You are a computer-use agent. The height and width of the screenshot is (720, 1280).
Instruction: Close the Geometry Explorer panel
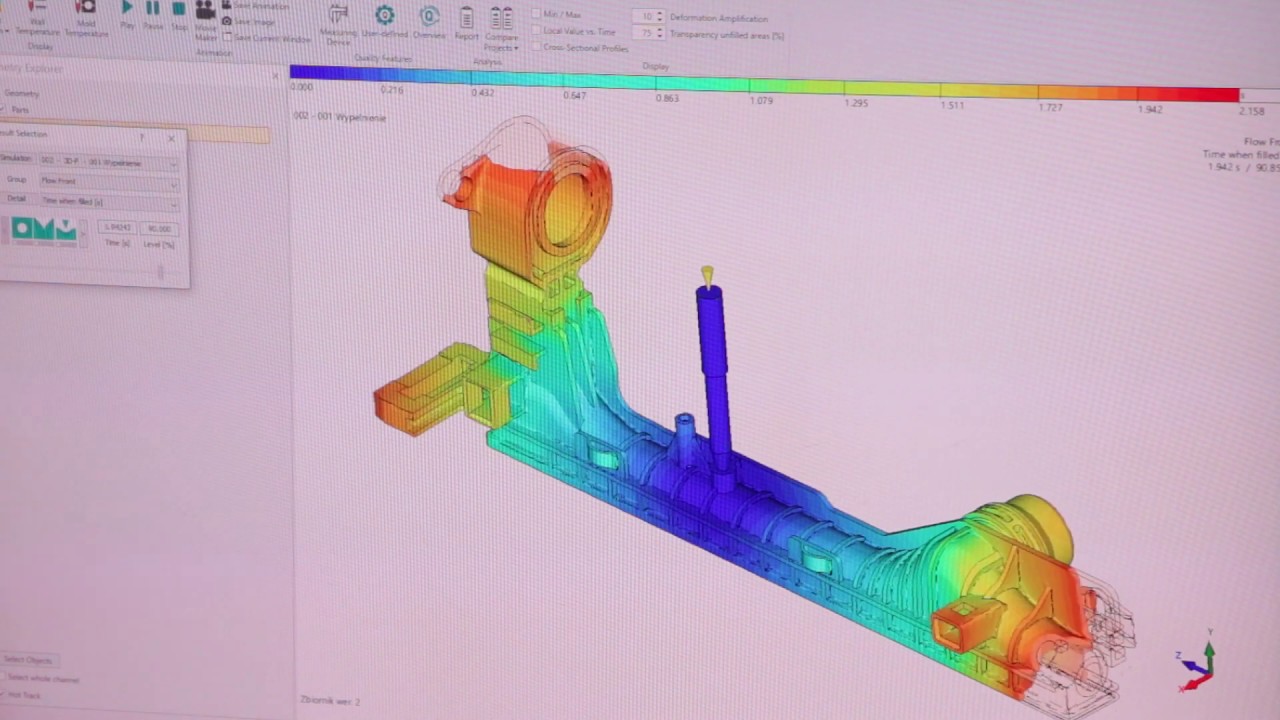[276, 75]
